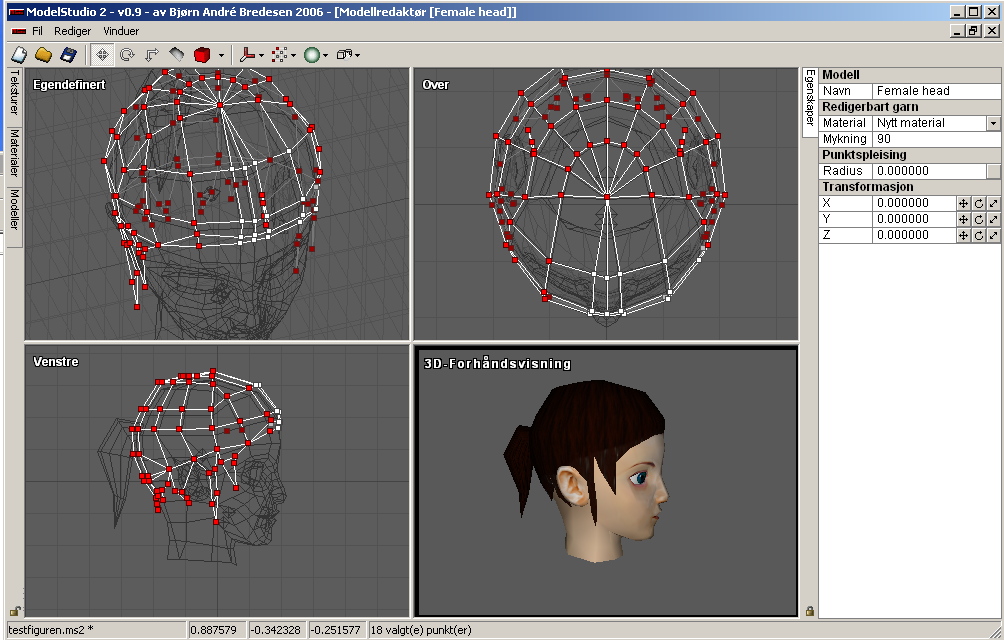Save with the floppy disk icon
1004x640 pixels.
pyautogui.click(x=69, y=55)
